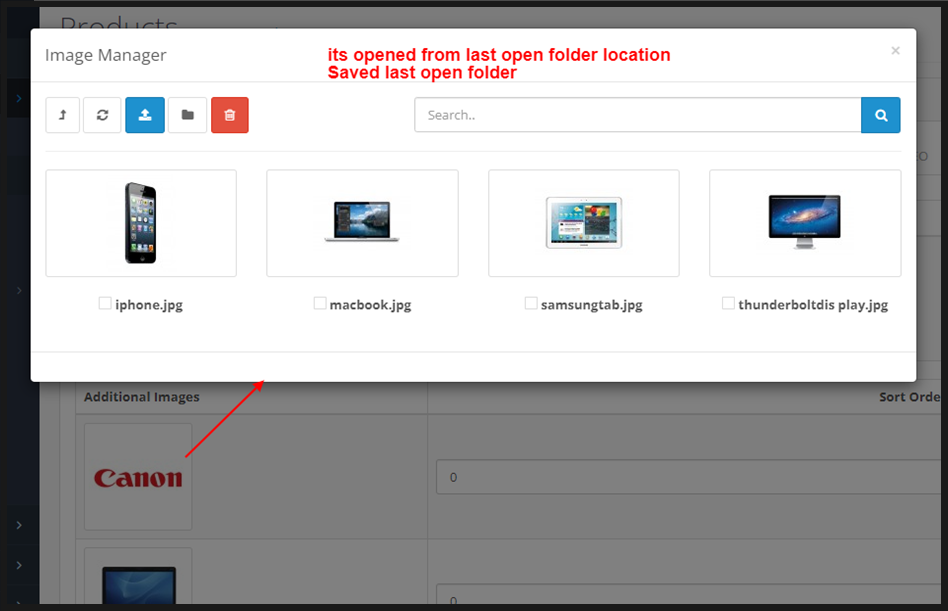Select the macbook.jpg checkbox
The image size is (948, 611).
(x=320, y=302)
